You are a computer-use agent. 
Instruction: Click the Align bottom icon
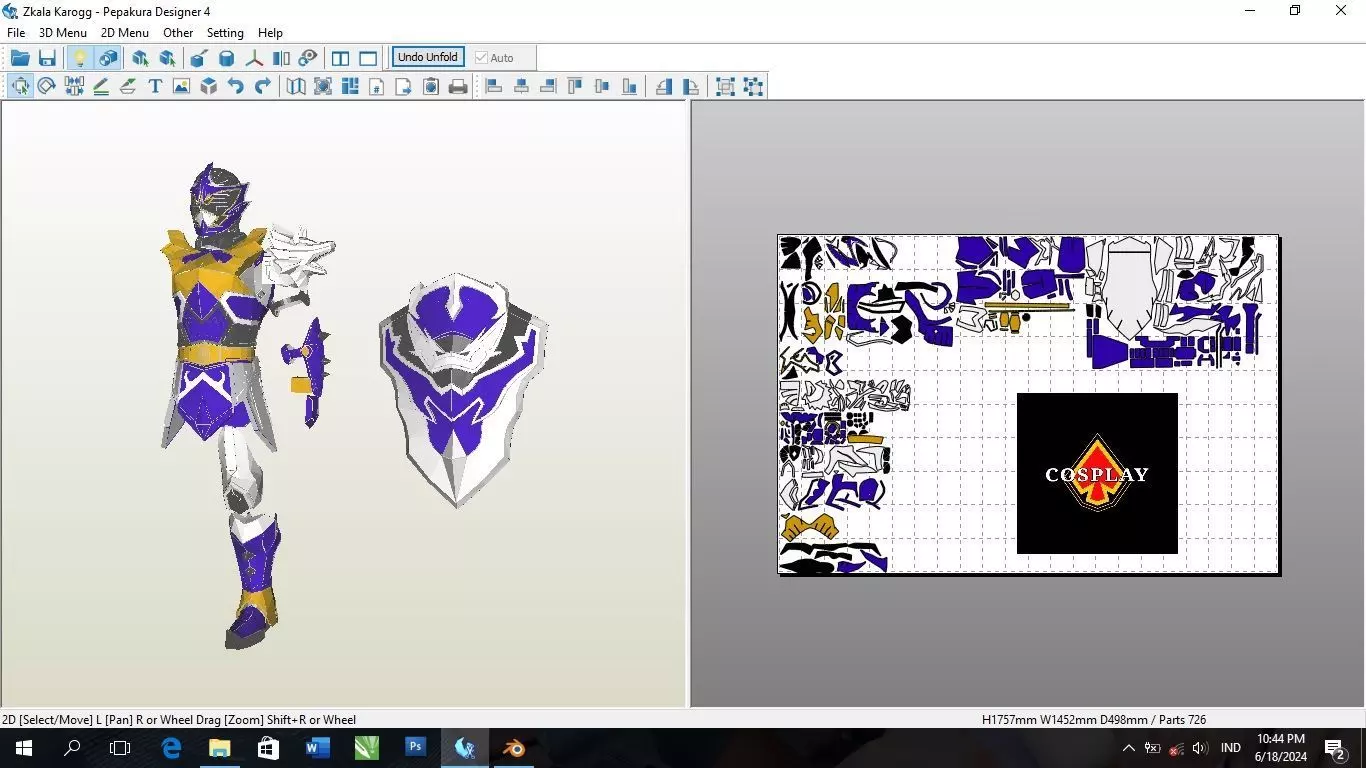pos(629,86)
